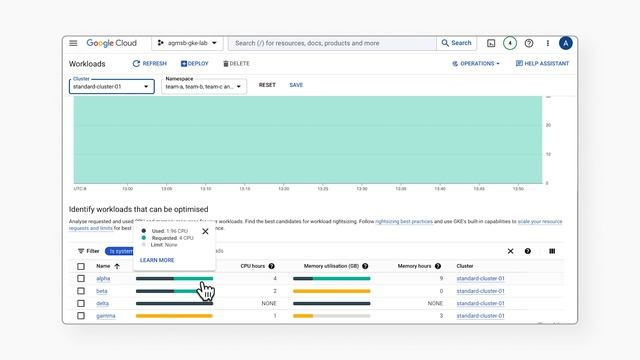Open the account avatar A
This screenshot has height=360, width=640.
[x=565, y=43]
